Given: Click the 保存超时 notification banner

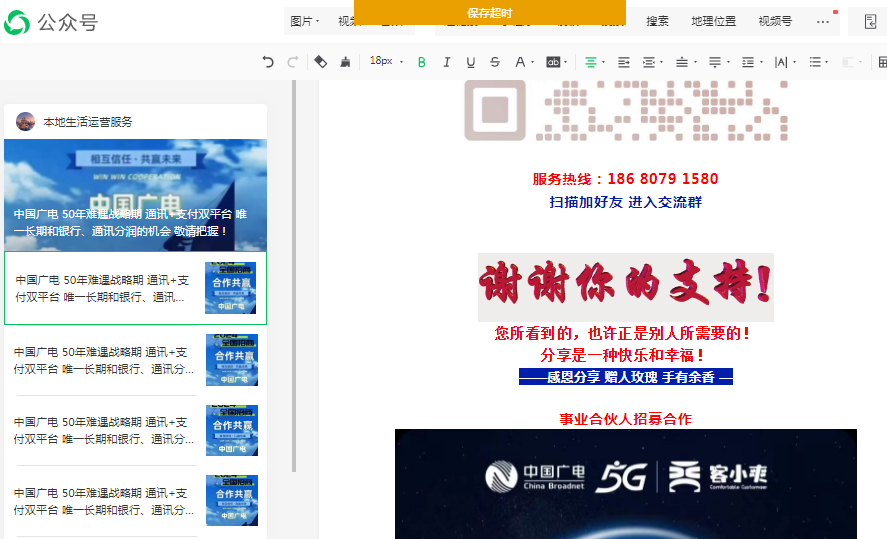Looking at the screenshot, I should click(x=490, y=12).
